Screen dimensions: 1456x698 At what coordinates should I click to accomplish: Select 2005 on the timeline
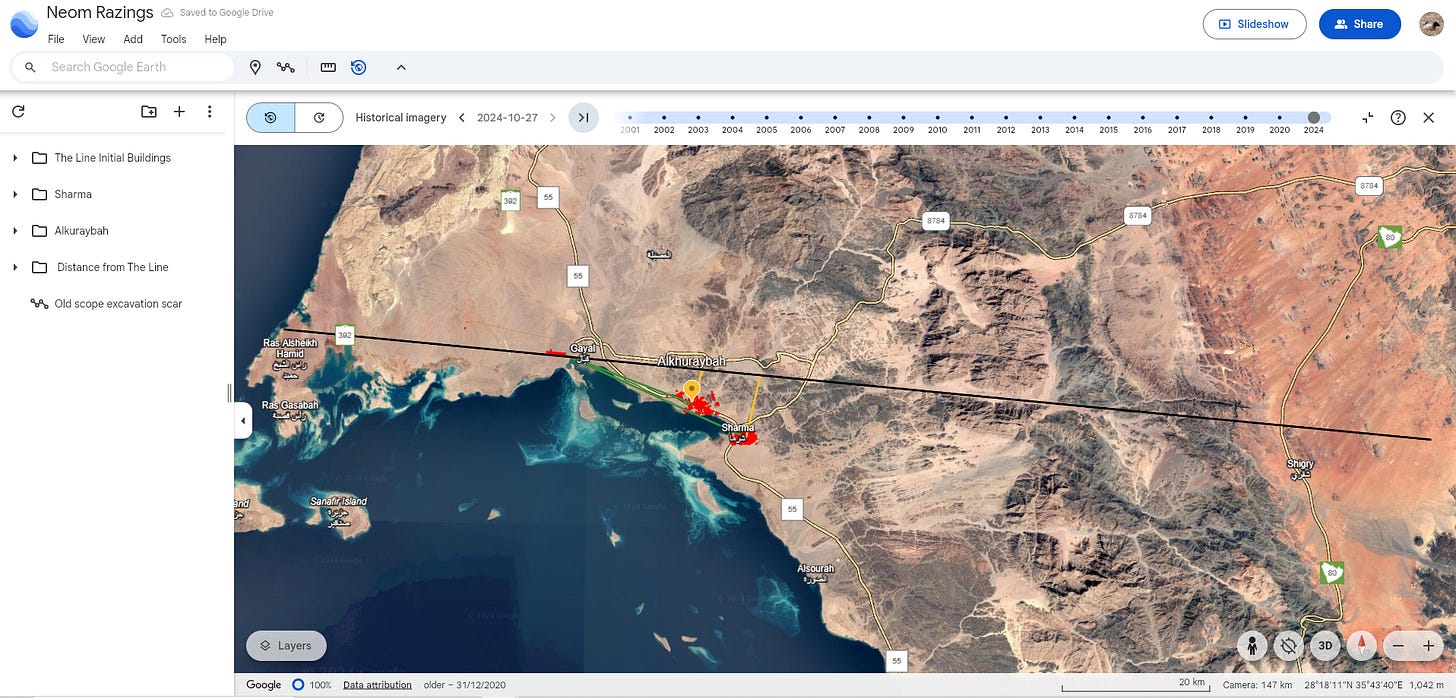click(x=766, y=123)
